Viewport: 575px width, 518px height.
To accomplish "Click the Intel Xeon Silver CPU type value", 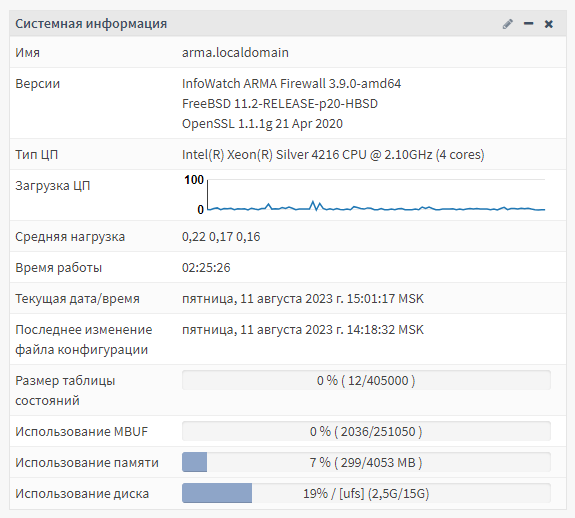I will pos(333,155).
